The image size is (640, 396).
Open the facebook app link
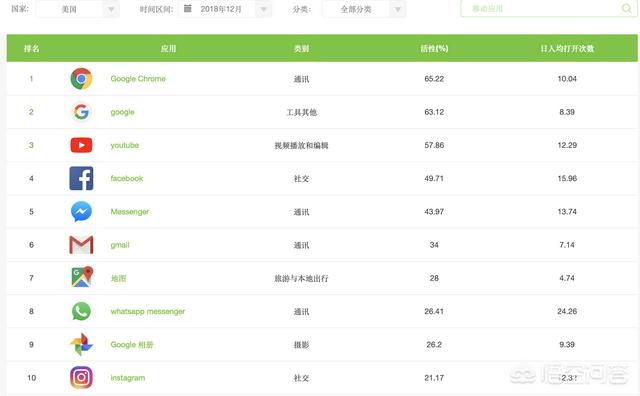point(127,178)
